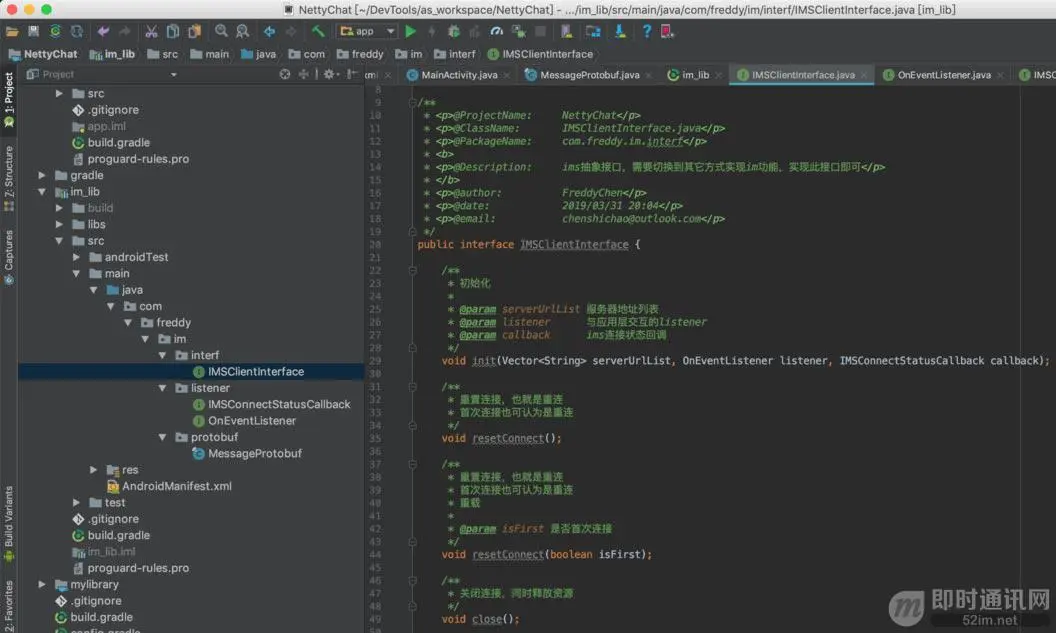Click the Make Project hammer icon
The image size is (1056, 633).
(x=318, y=31)
